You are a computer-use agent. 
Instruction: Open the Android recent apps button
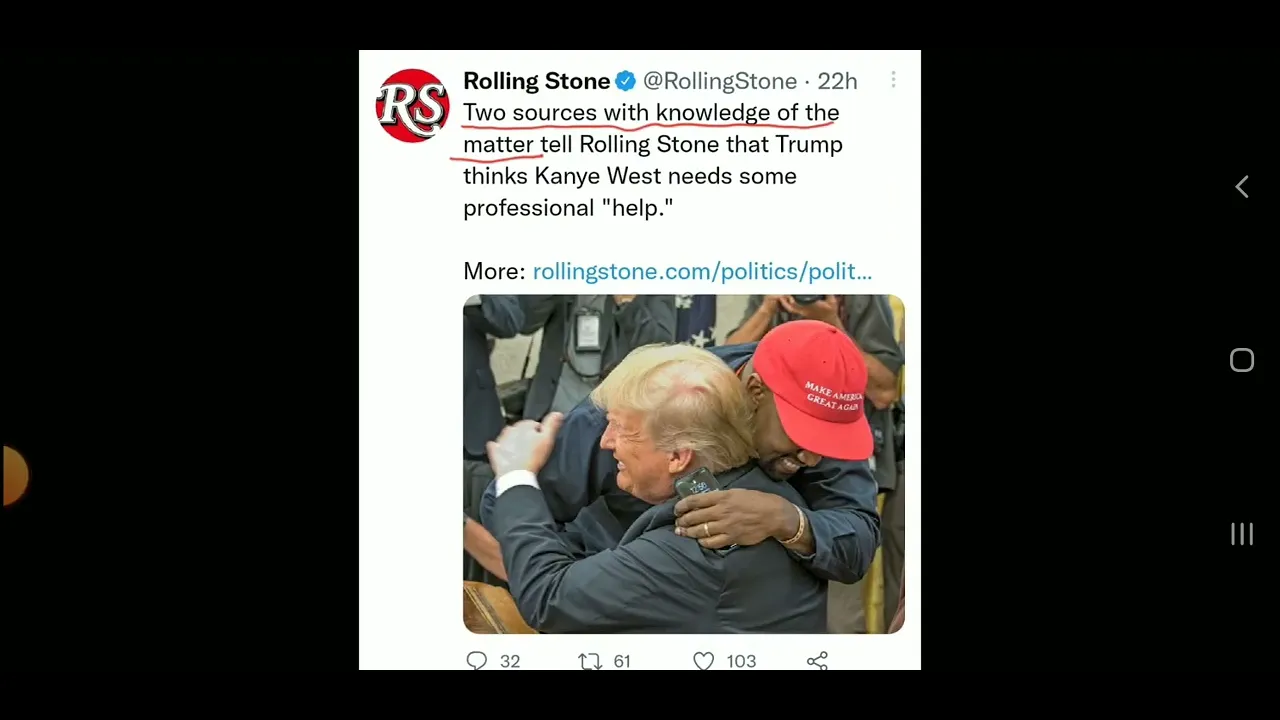[1242, 534]
